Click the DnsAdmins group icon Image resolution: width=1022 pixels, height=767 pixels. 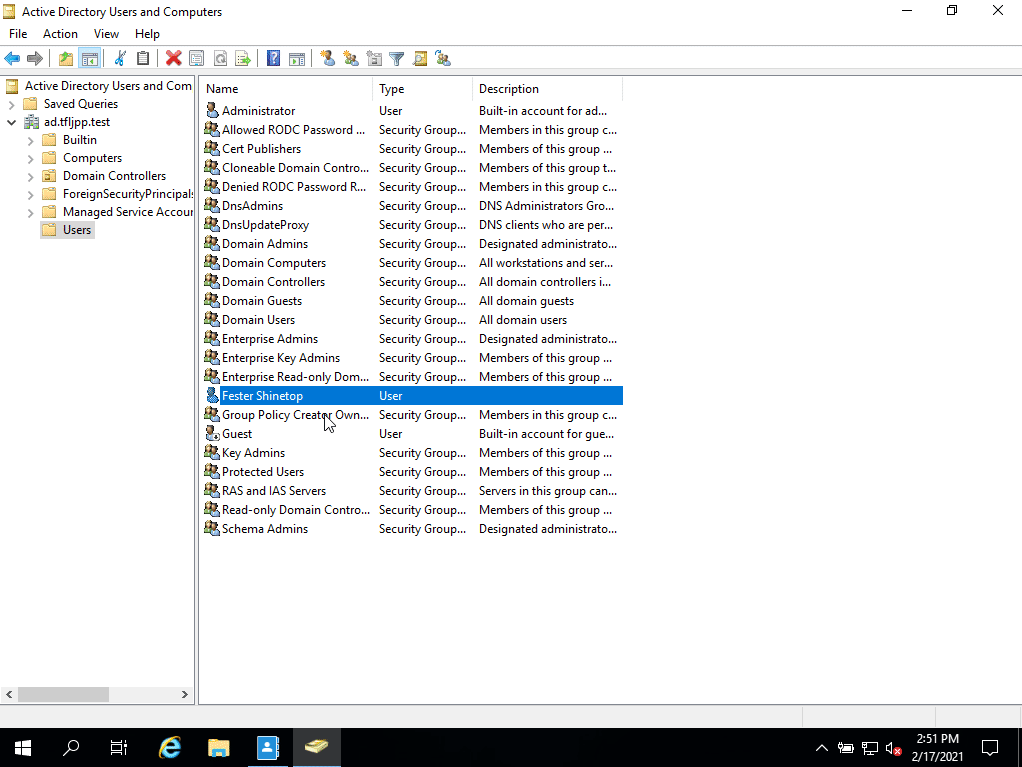point(212,205)
